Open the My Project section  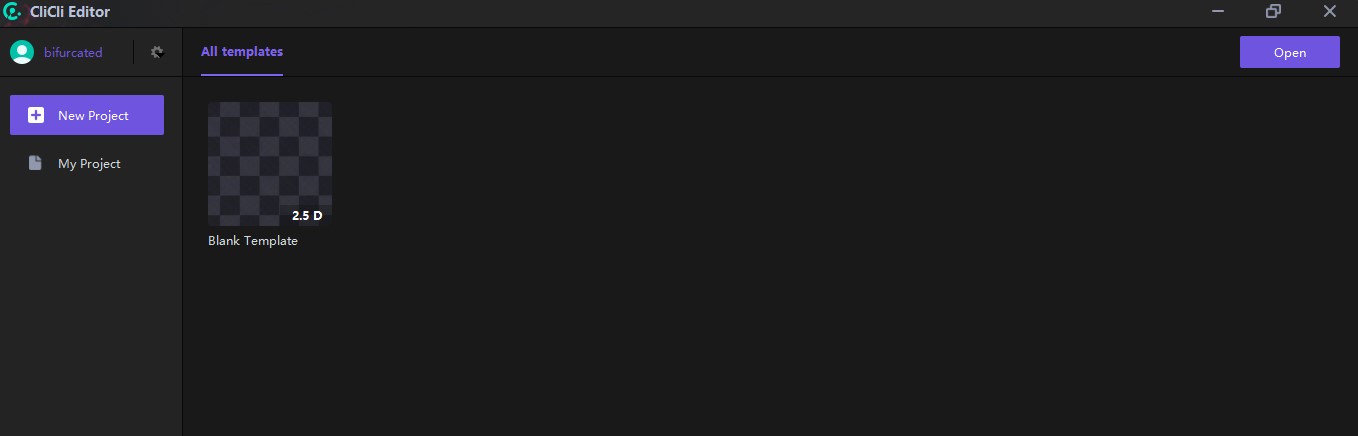coord(87,163)
